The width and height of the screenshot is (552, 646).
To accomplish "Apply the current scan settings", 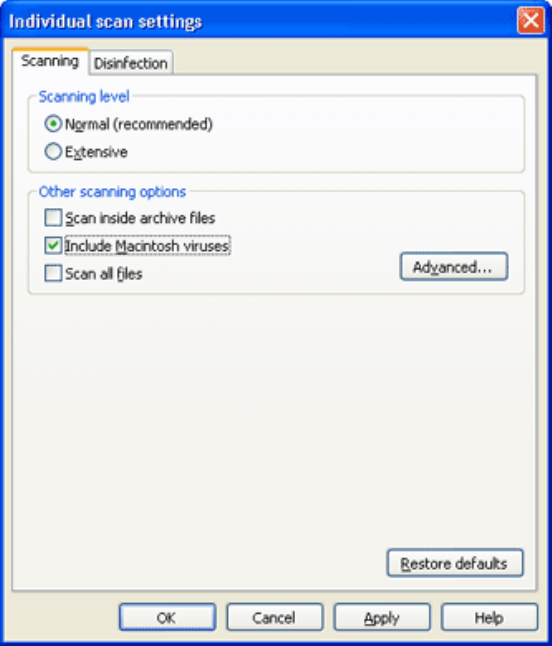I will click(382, 617).
